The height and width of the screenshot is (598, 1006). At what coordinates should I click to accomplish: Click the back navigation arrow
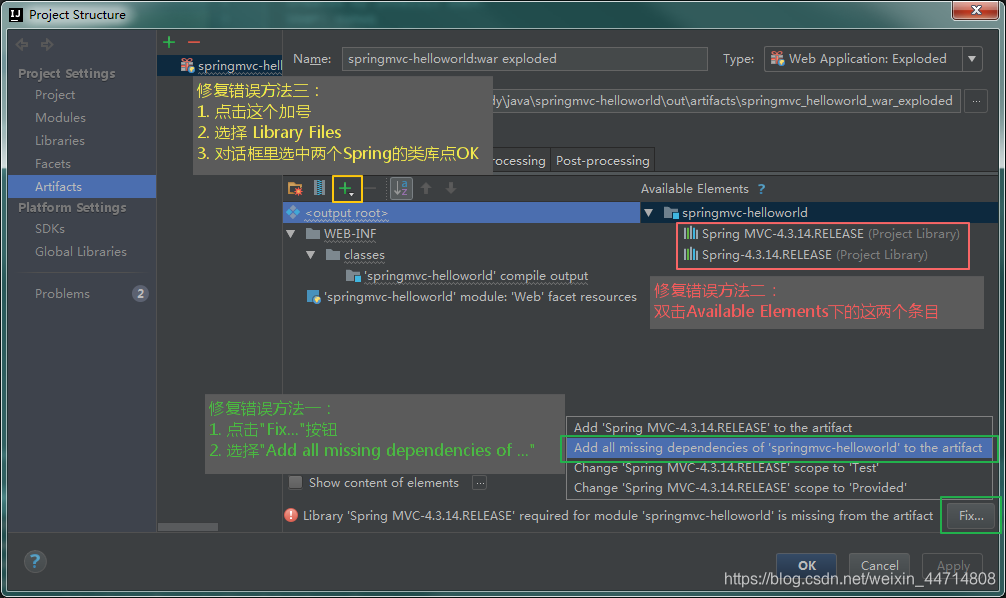(22, 44)
